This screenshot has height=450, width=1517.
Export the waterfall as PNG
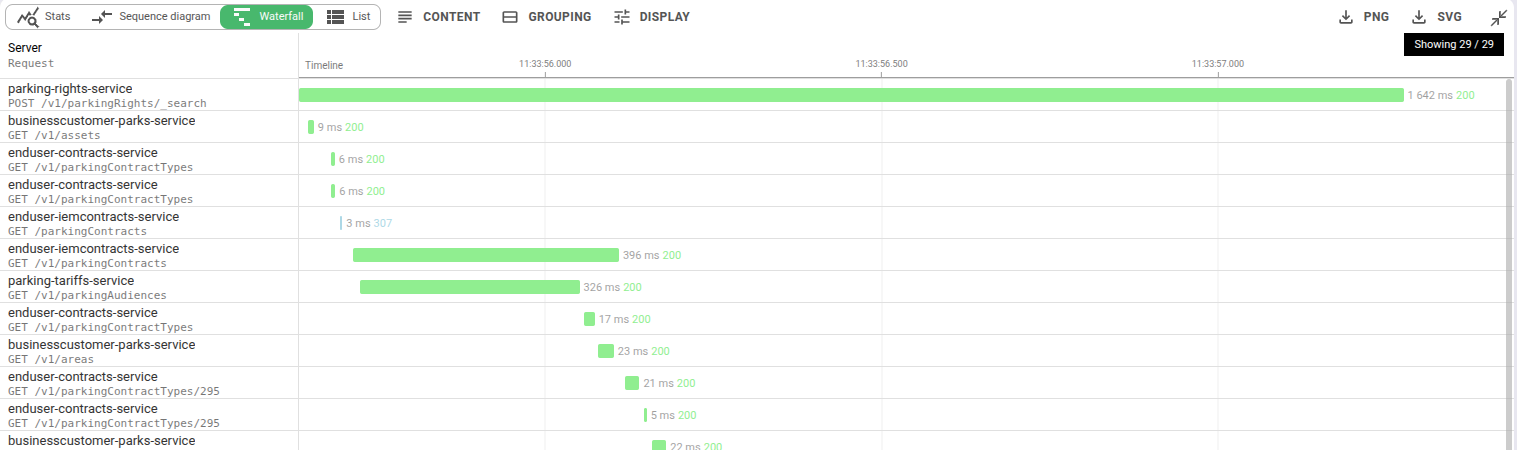tap(1364, 17)
